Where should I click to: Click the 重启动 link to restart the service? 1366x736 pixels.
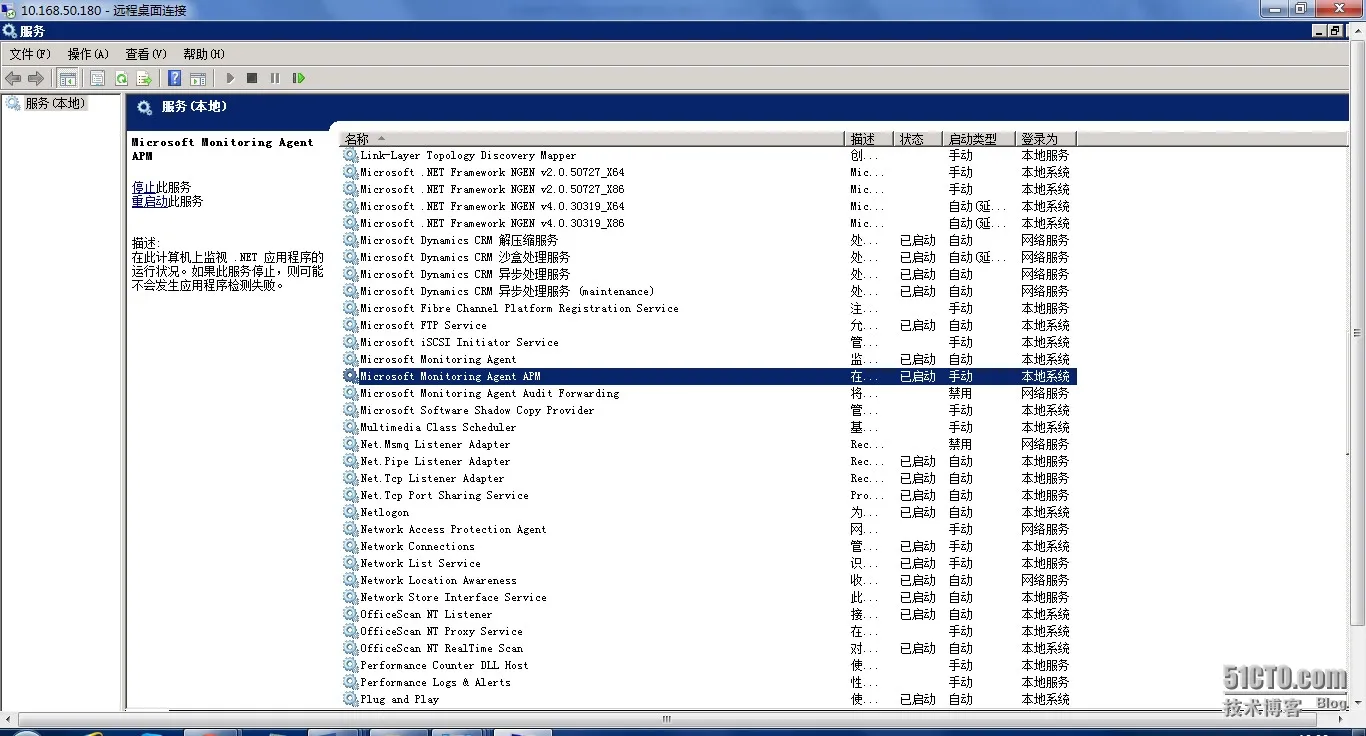point(150,201)
